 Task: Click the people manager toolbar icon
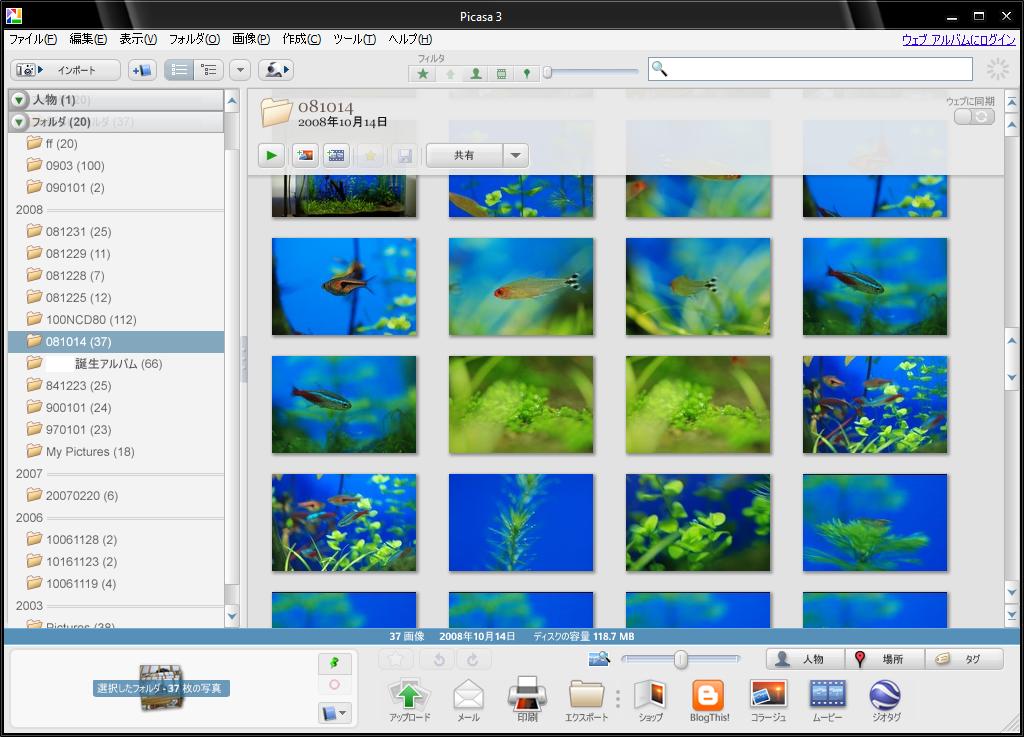click(x=276, y=70)
